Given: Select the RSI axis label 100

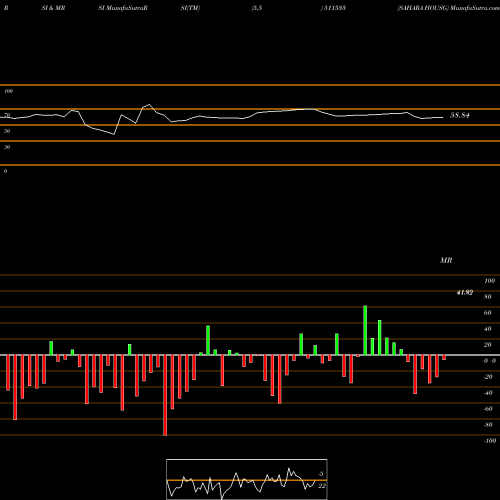Looking at the screenshot, I should click(9, 91).
